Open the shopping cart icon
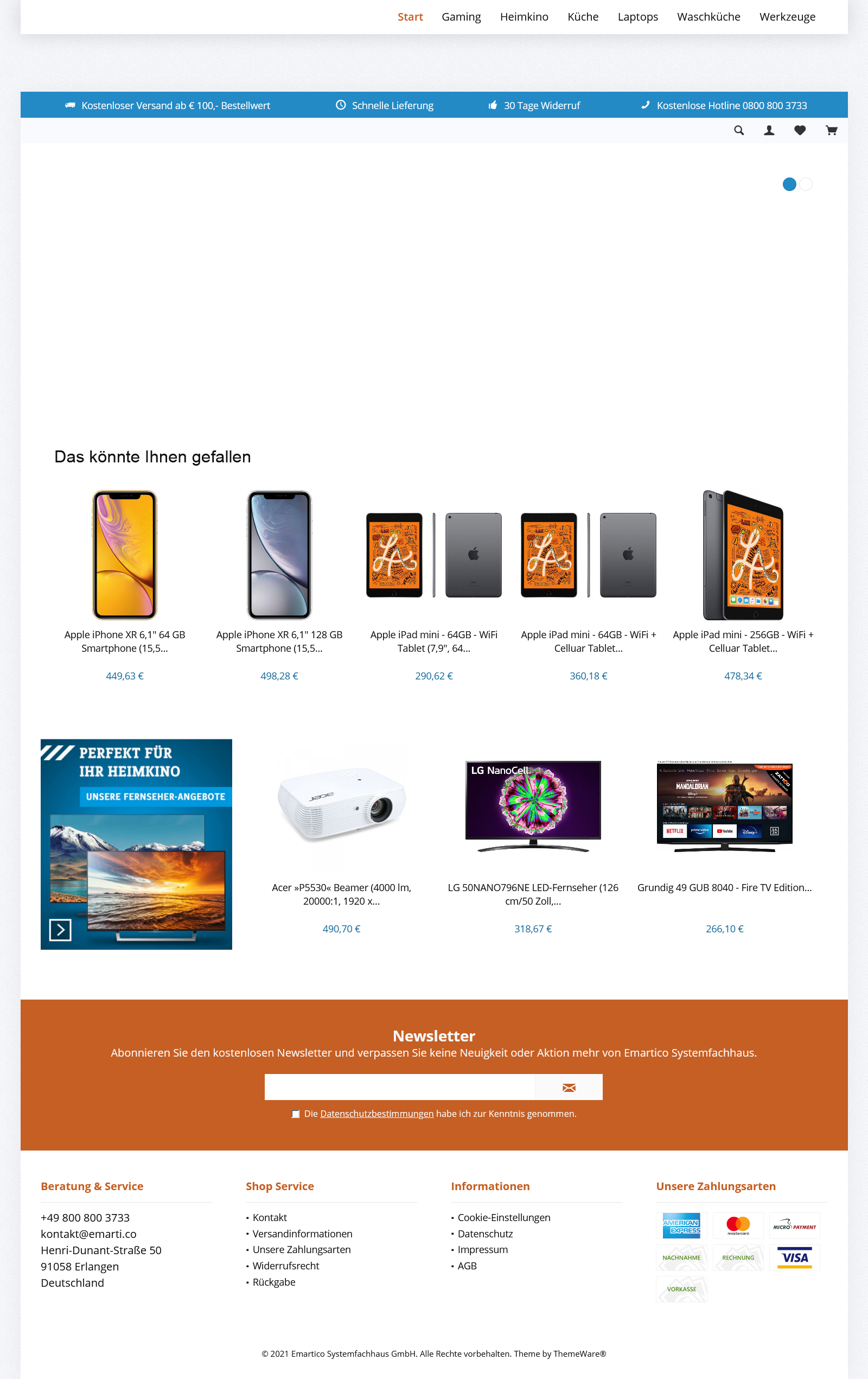This screenshot has height=1379, width=868. point(831,131)
